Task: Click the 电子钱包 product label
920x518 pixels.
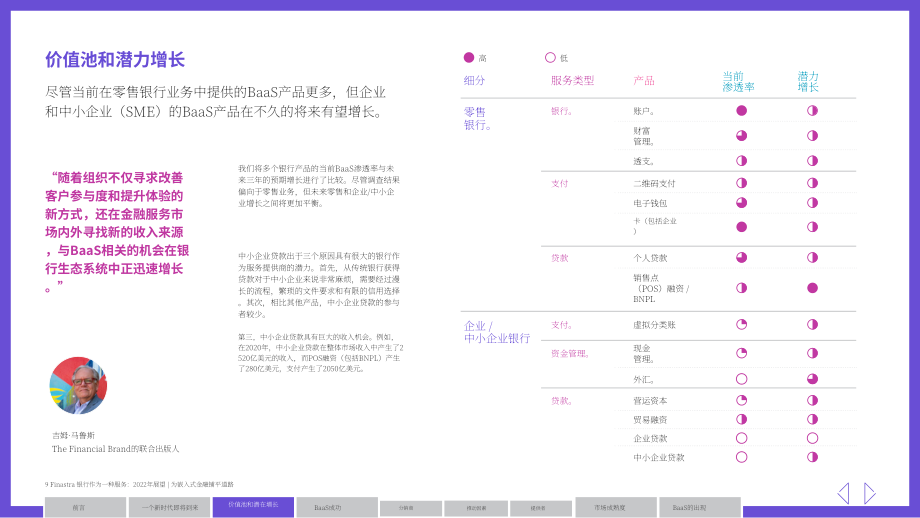Action: coord(650,204)
